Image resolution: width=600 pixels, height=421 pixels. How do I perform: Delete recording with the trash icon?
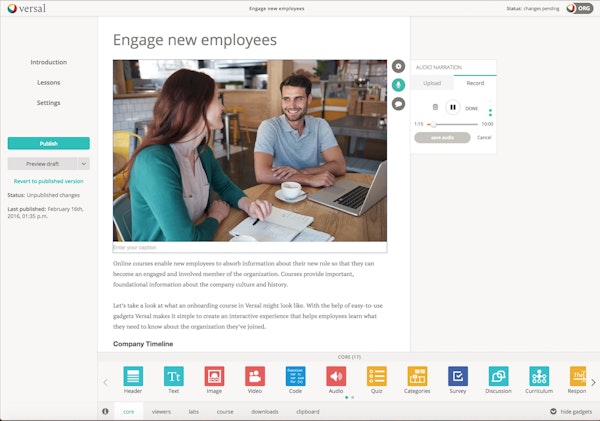click(x=435, y=107)
